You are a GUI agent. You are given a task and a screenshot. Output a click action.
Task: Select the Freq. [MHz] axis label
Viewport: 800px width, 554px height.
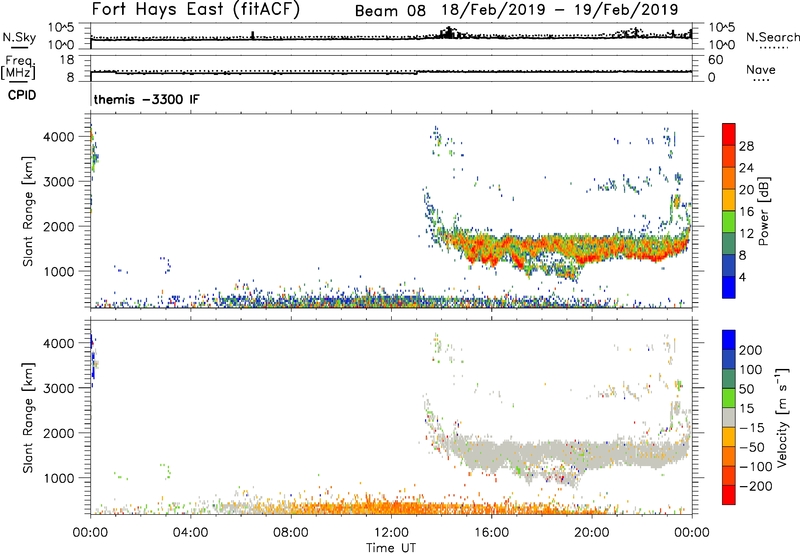click(19, 67)
